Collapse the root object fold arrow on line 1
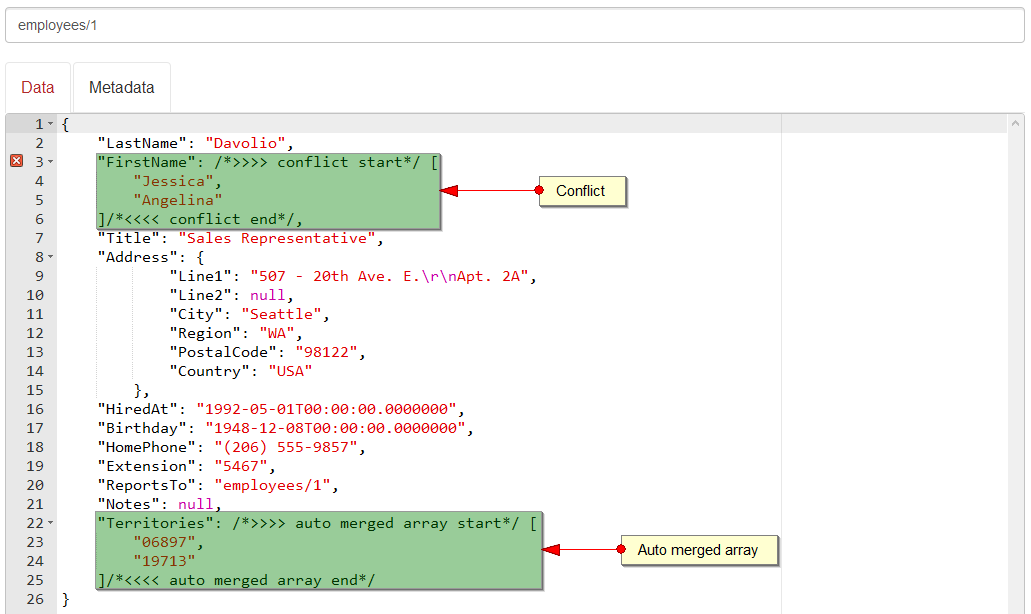This screenshot has width=1031, height=614. 51,124
